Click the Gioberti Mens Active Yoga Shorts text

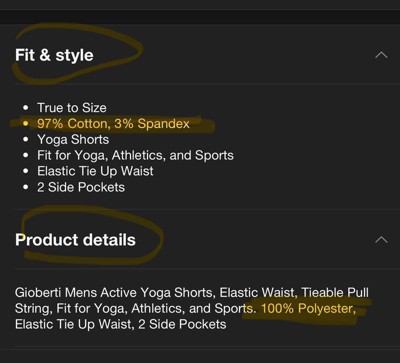[116, 293]
